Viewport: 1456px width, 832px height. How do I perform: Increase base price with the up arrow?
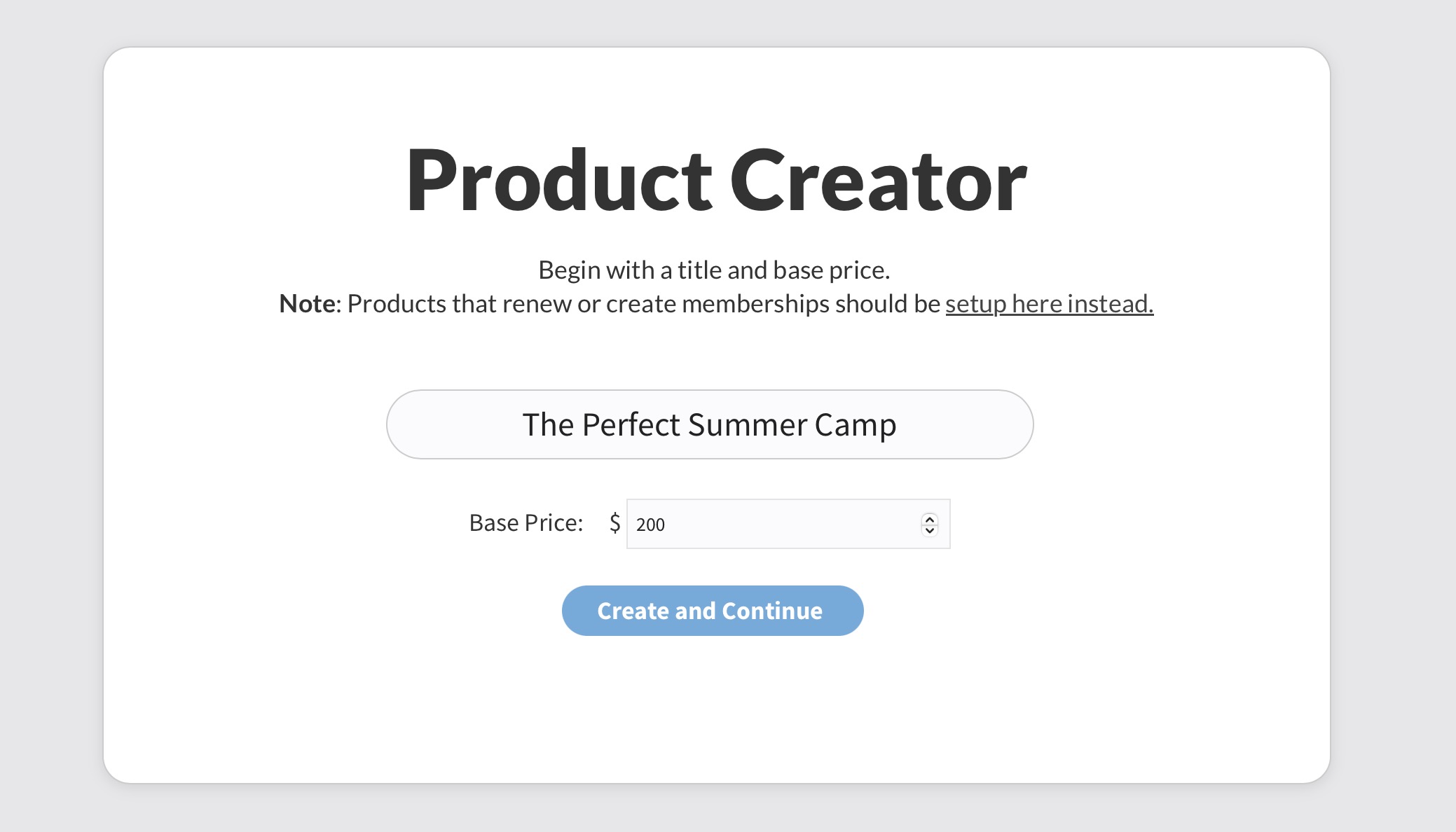point(930,519)
